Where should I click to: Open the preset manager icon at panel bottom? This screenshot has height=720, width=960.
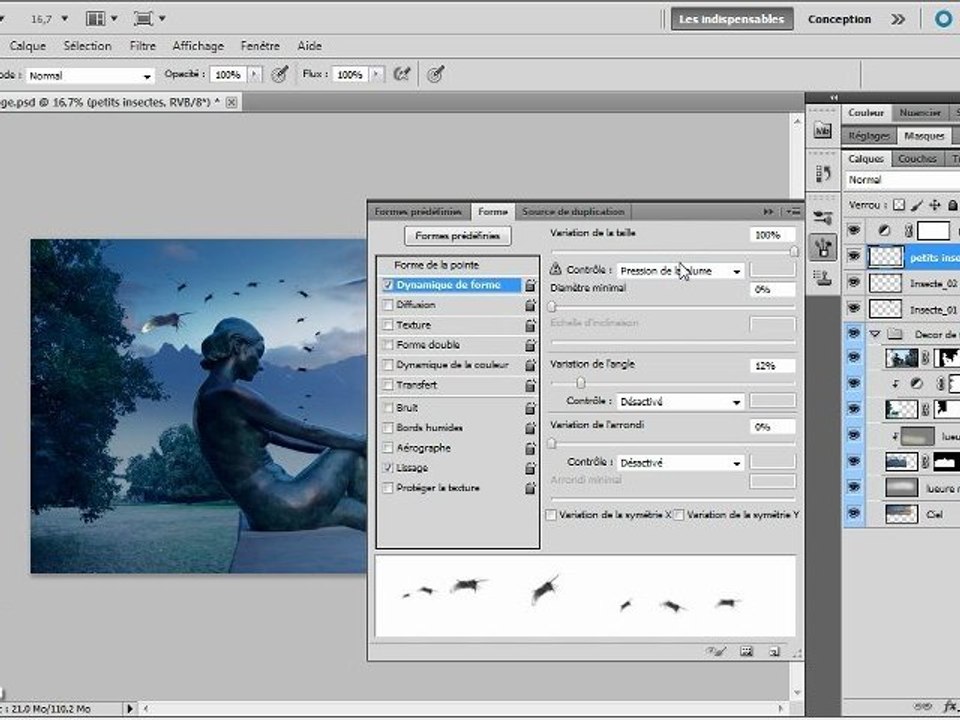click(746, 651)
